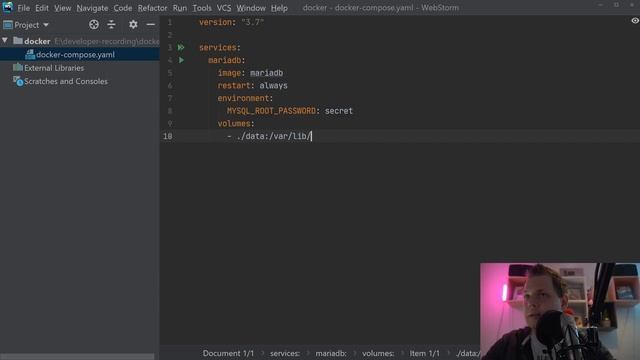Image resolution: width=640 pixels, height=360 pixels.
Task: Hide the Project tool window
Action: [151, 24]
